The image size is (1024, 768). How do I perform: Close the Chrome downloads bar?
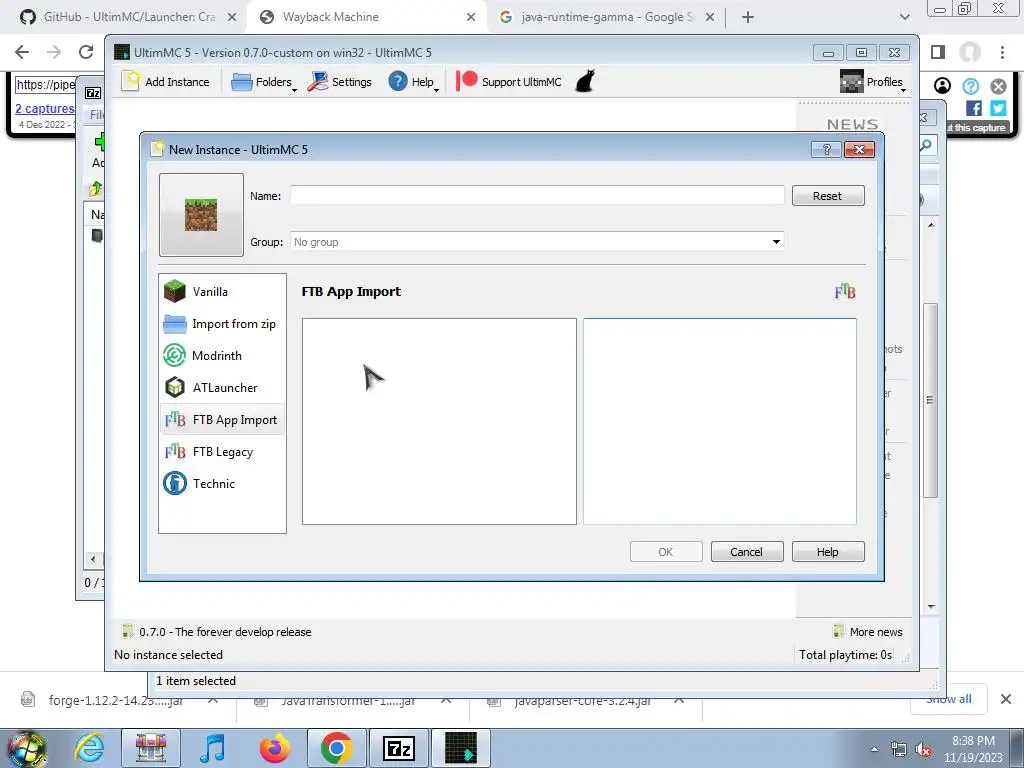coord(1006,699)
